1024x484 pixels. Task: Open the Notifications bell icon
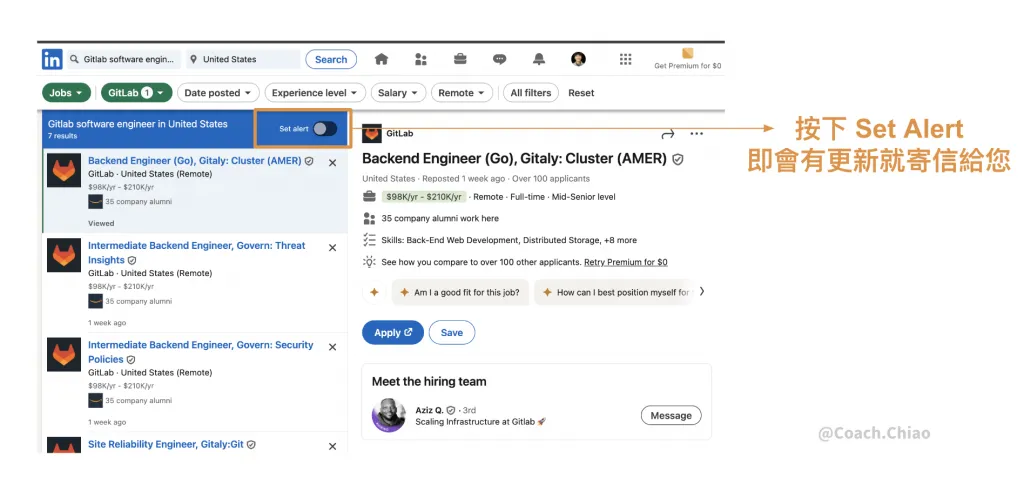point(539,59)
